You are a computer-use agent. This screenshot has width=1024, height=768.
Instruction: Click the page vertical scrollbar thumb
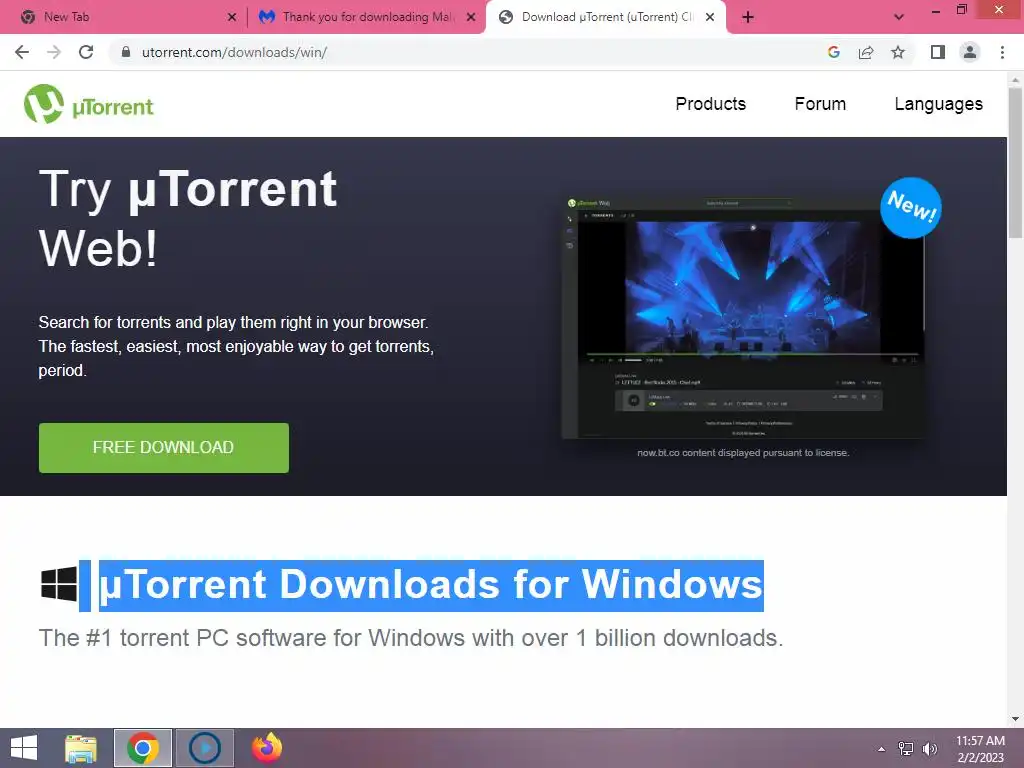(1016, 163)
